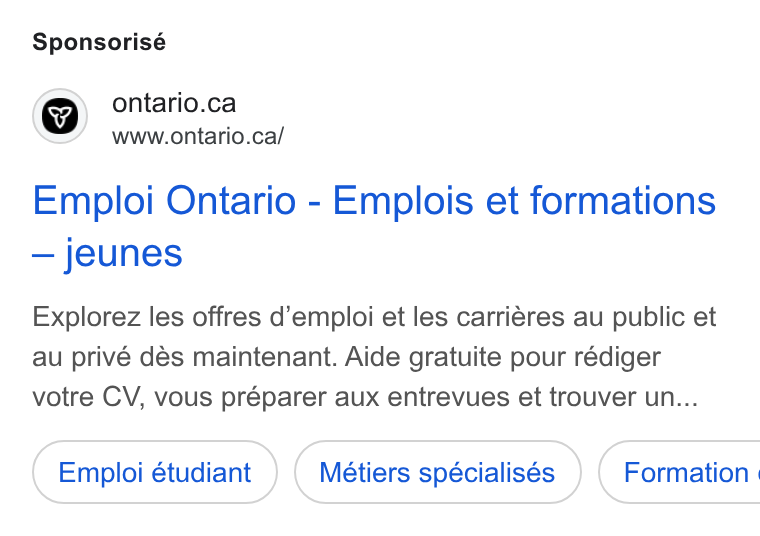
Task: Click the '– jeunes' headline continuation
Action: coord(108,253)
